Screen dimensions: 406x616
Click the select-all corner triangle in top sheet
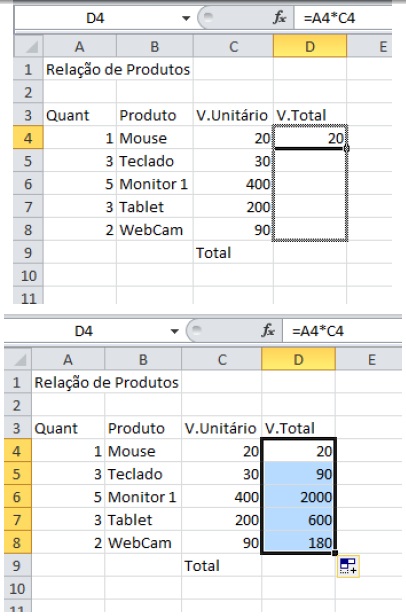pyautogui.click(x=29, y=46)
